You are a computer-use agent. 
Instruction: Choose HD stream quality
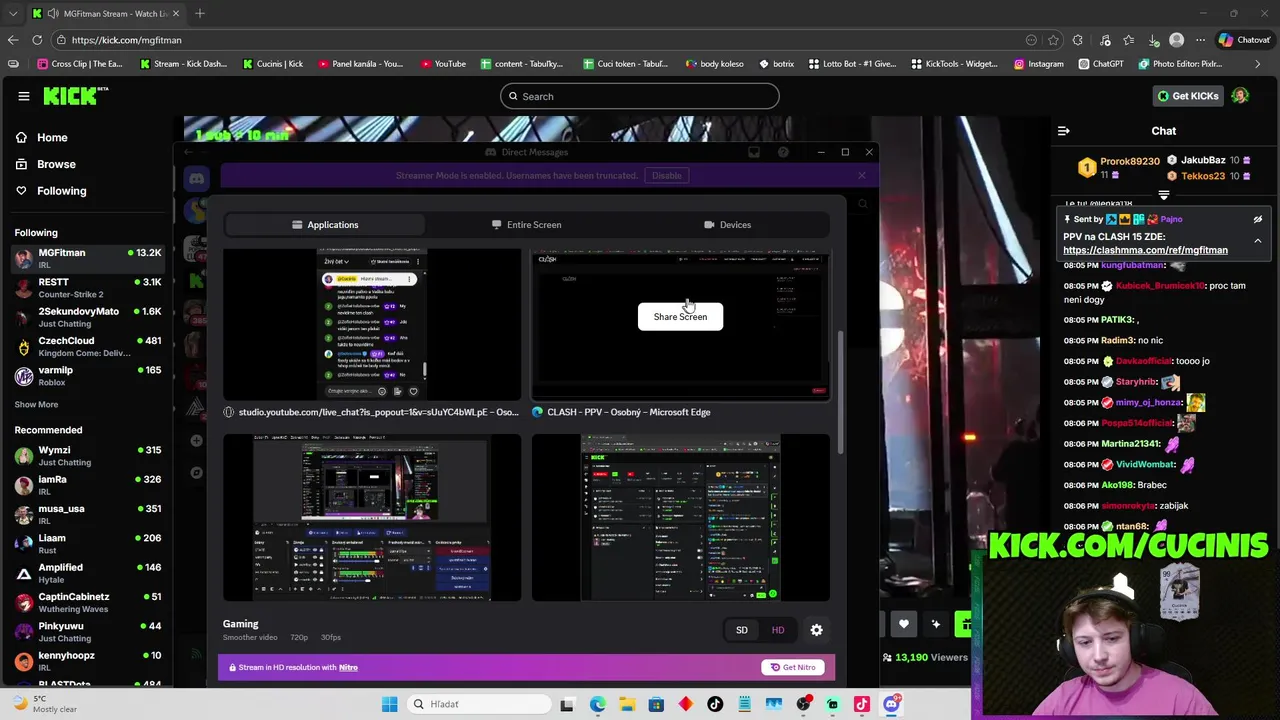778,630
